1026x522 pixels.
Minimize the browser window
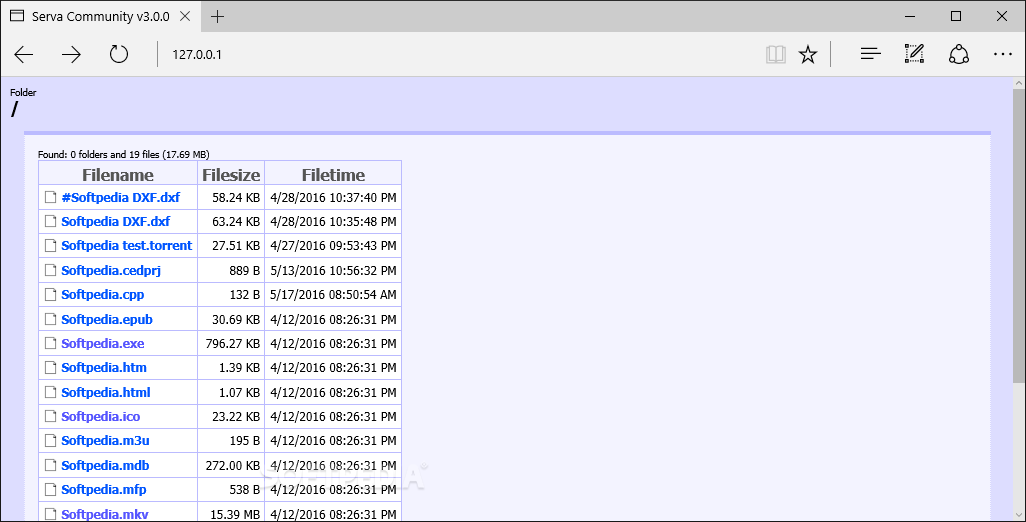coord(910,16)
